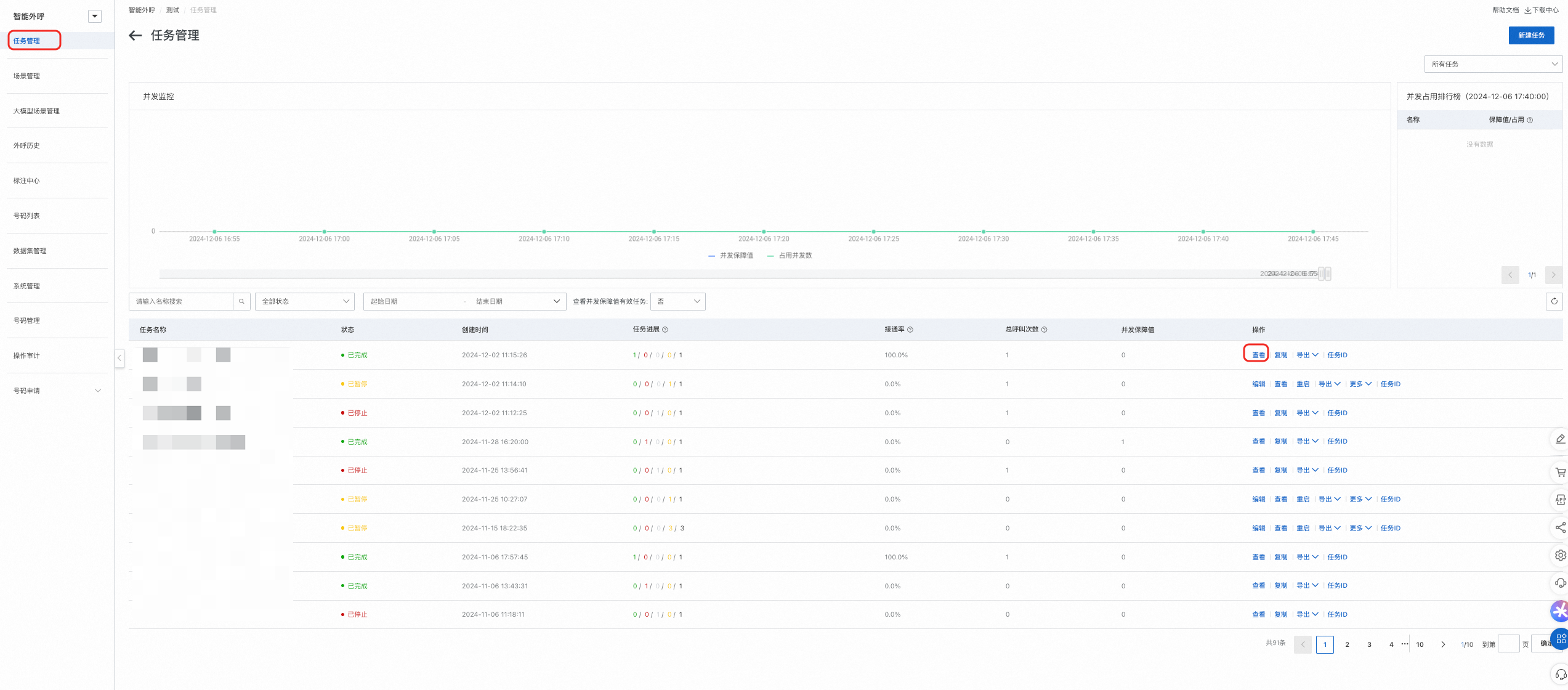Click the blue grid floating button

1559,639
